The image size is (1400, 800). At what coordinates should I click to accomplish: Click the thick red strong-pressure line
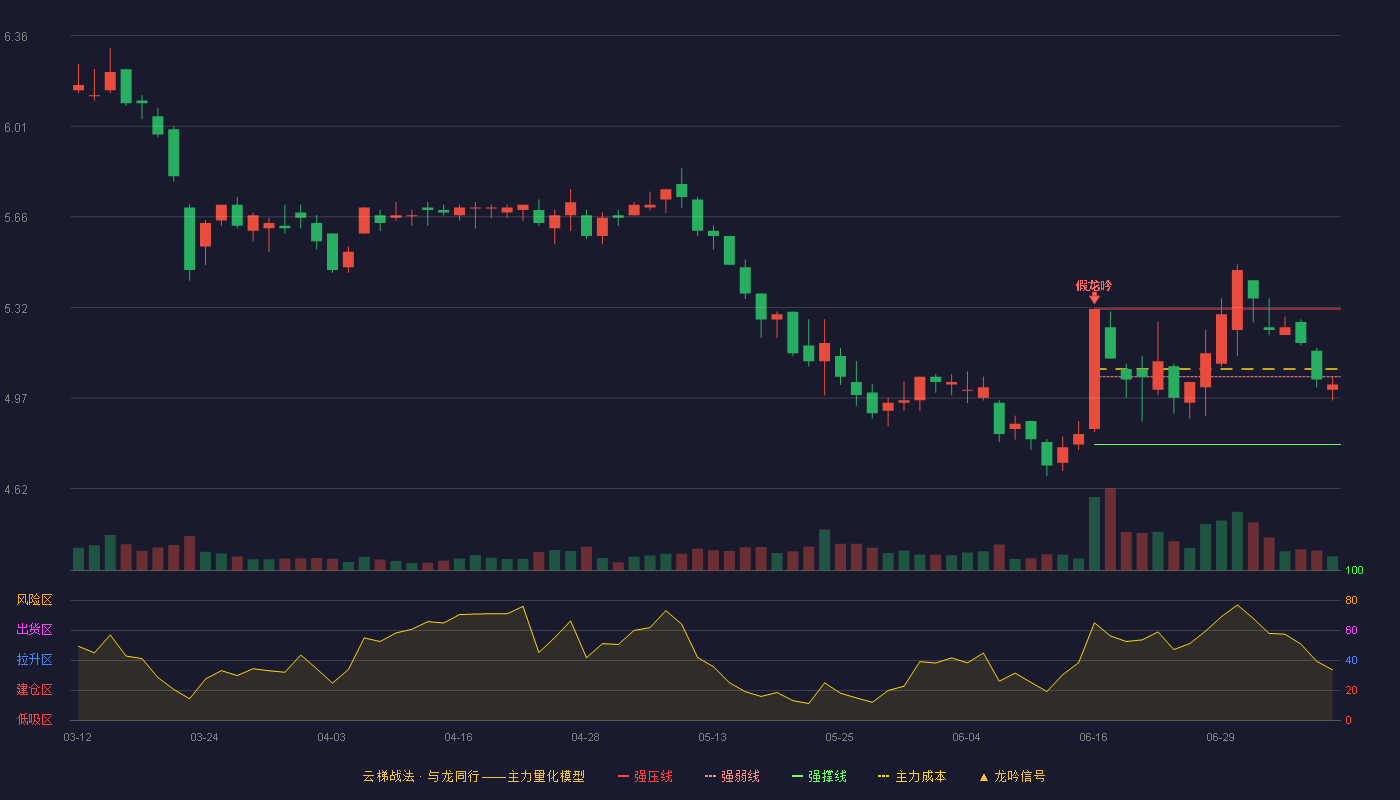[1217, 308]
